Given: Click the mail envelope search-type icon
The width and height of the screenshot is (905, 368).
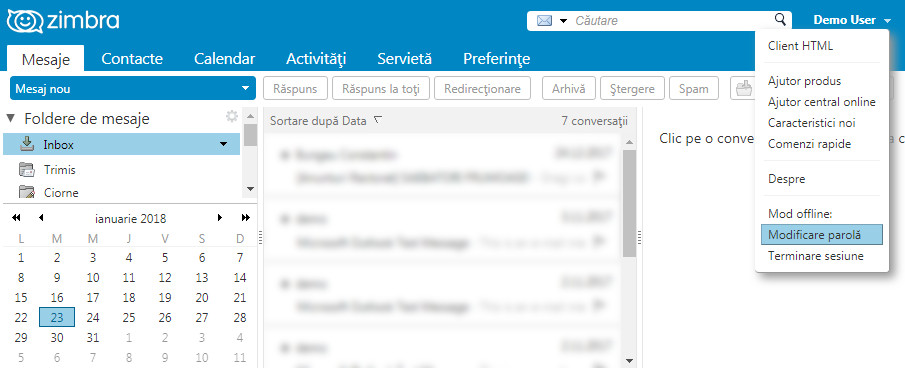Looking at the screenshot, I should (544, 21).
